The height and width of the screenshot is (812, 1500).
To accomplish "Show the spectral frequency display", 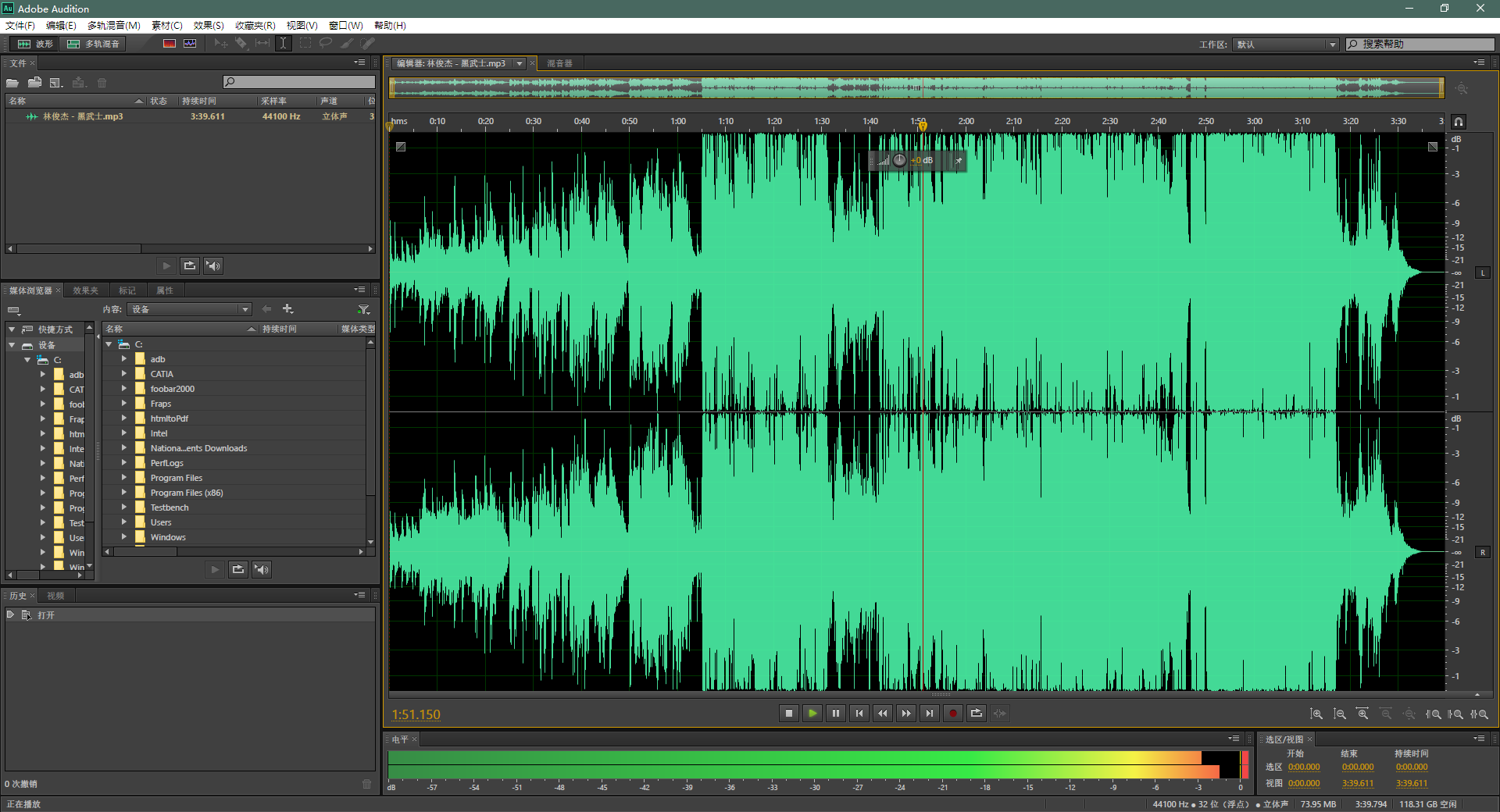I will click(x=169, y=44).
